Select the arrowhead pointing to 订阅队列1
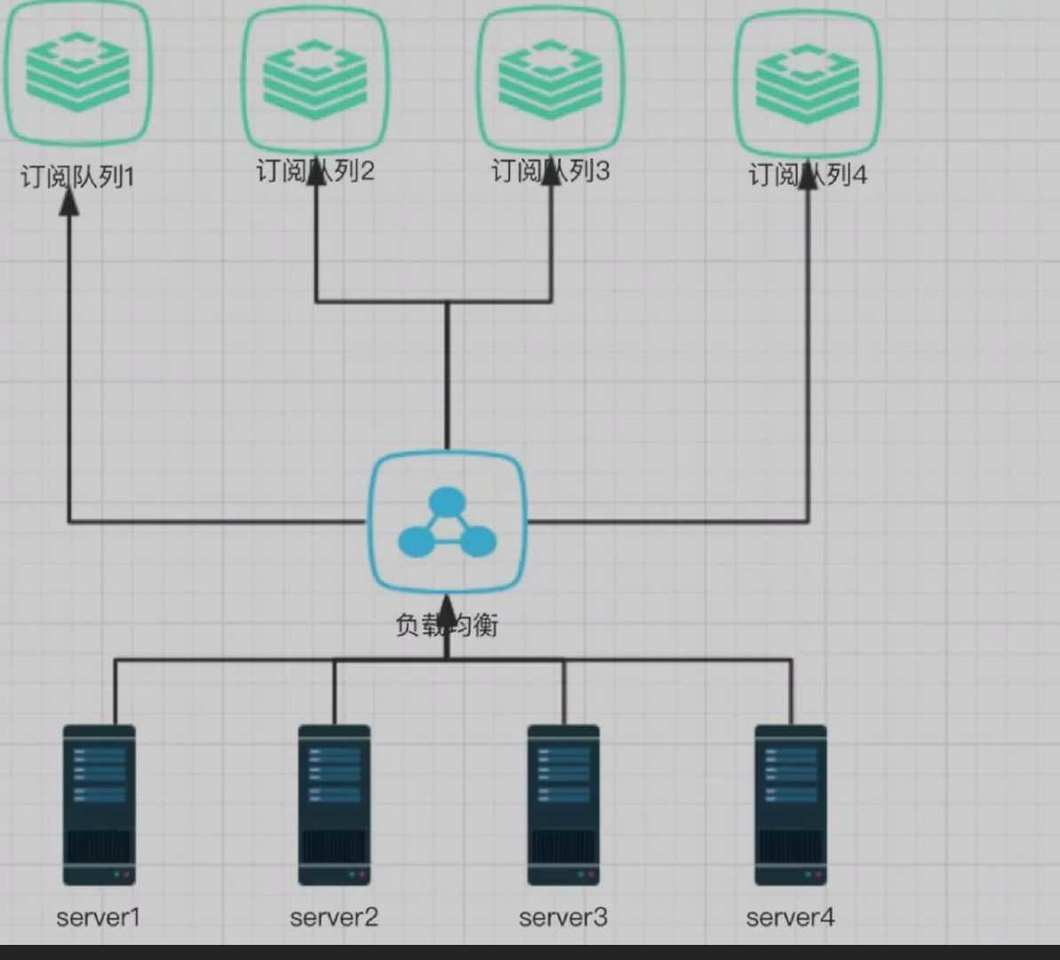This screenshot has height=960, width=1060. click(x=69, y=201)
